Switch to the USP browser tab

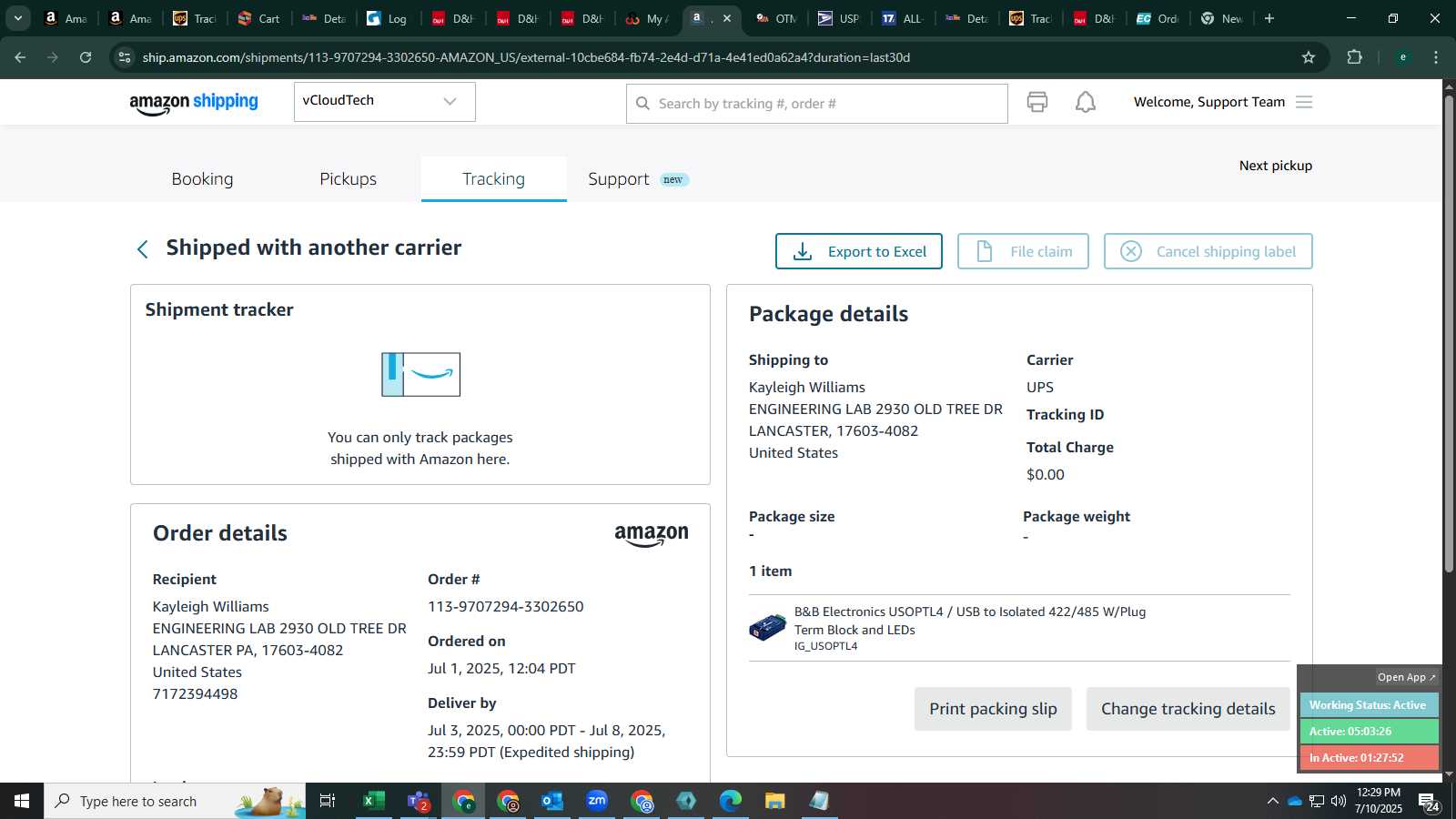(838, 18)
